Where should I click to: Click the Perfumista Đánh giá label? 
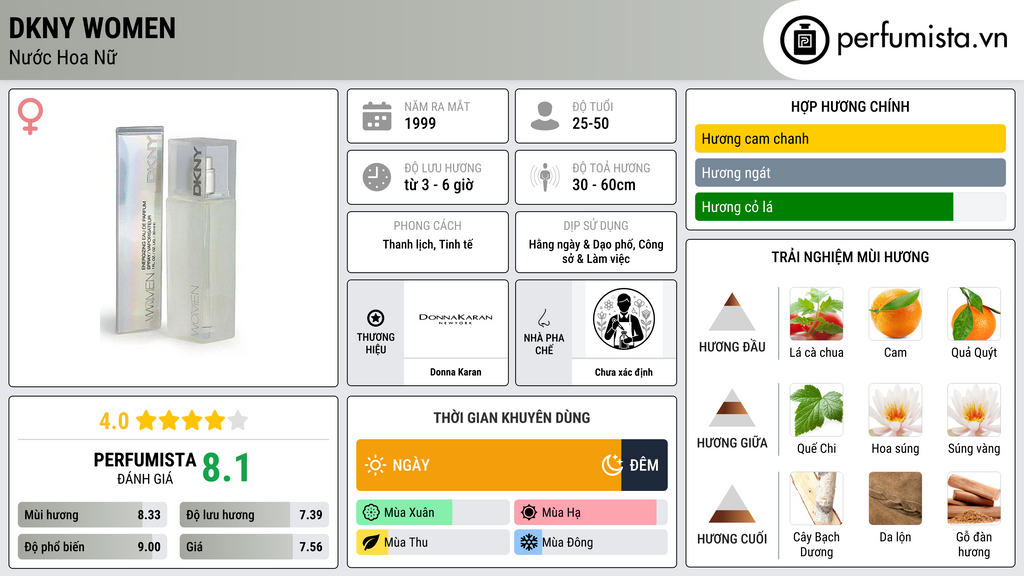pyautogui.click(x=144, y=468)
